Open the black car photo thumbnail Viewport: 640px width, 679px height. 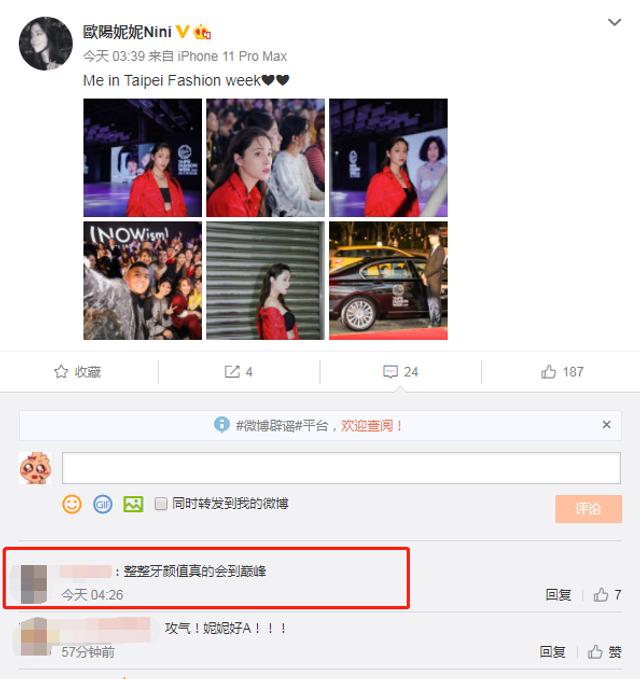[388, 281]
